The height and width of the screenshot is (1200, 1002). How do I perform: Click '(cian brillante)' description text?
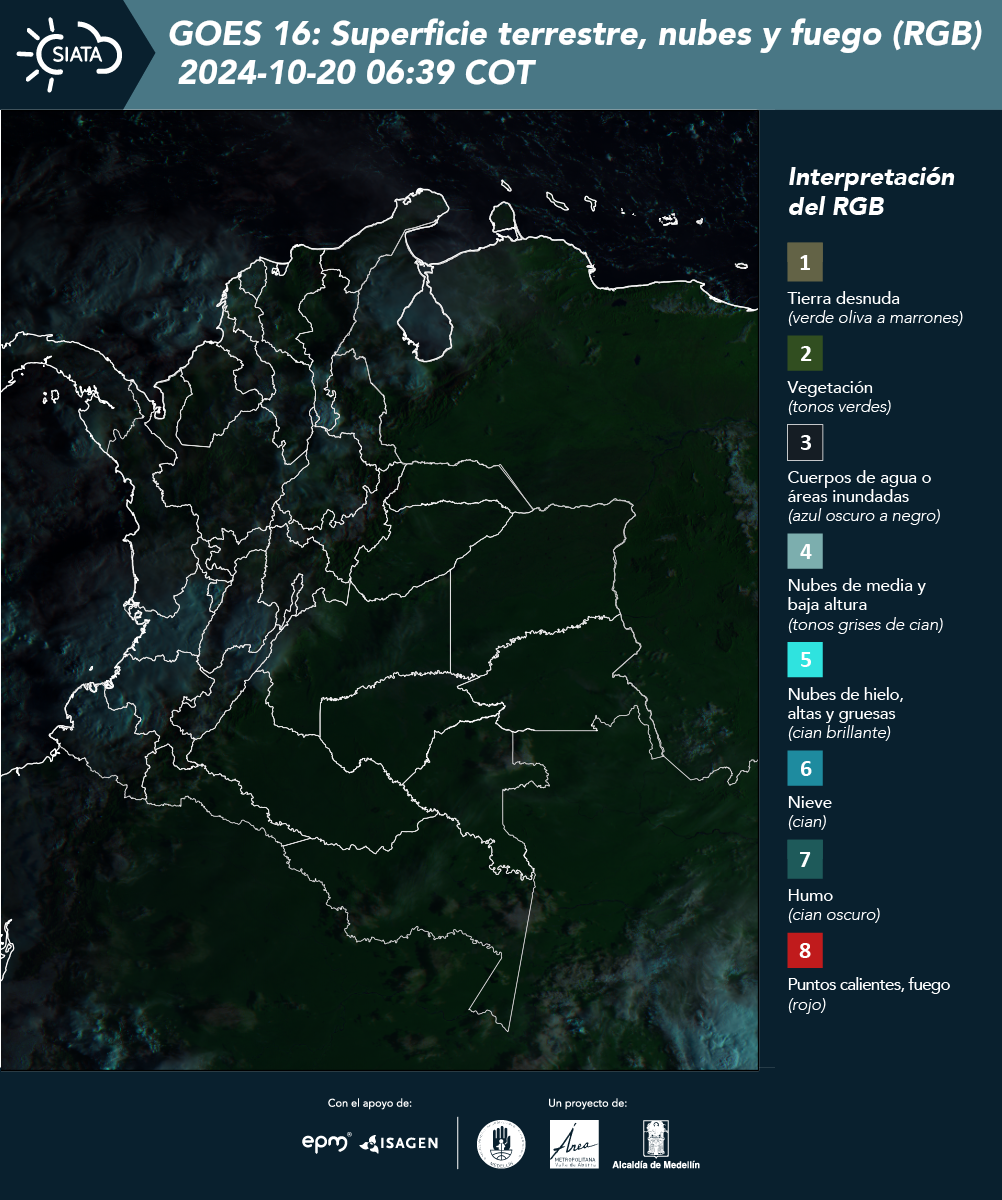tap(838, 733)
